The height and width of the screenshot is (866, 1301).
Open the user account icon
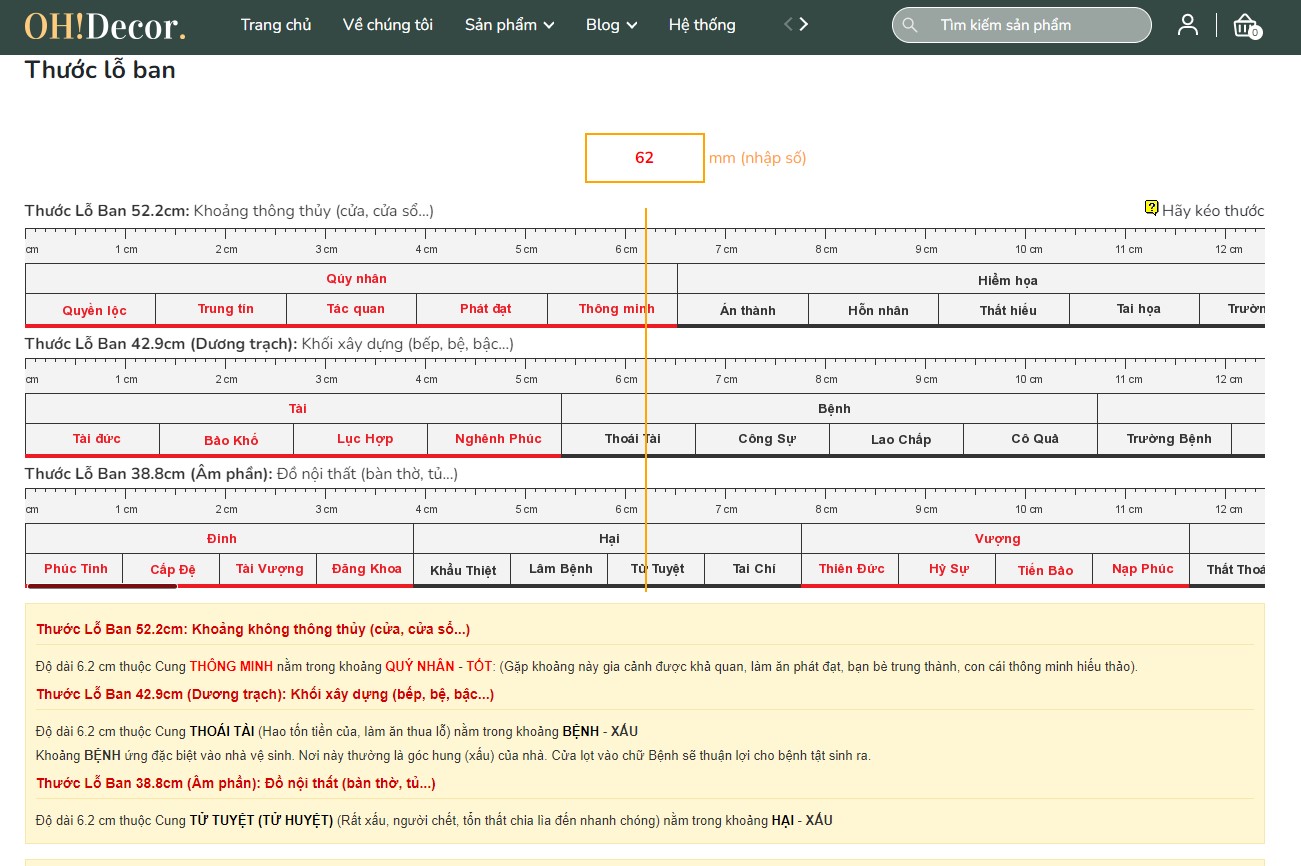1187,25
